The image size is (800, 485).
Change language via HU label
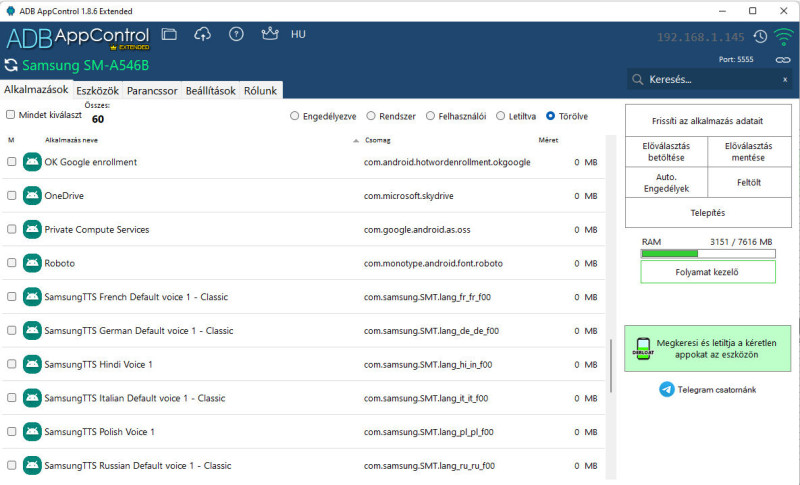pyautogui.click(x=298, y=34)
